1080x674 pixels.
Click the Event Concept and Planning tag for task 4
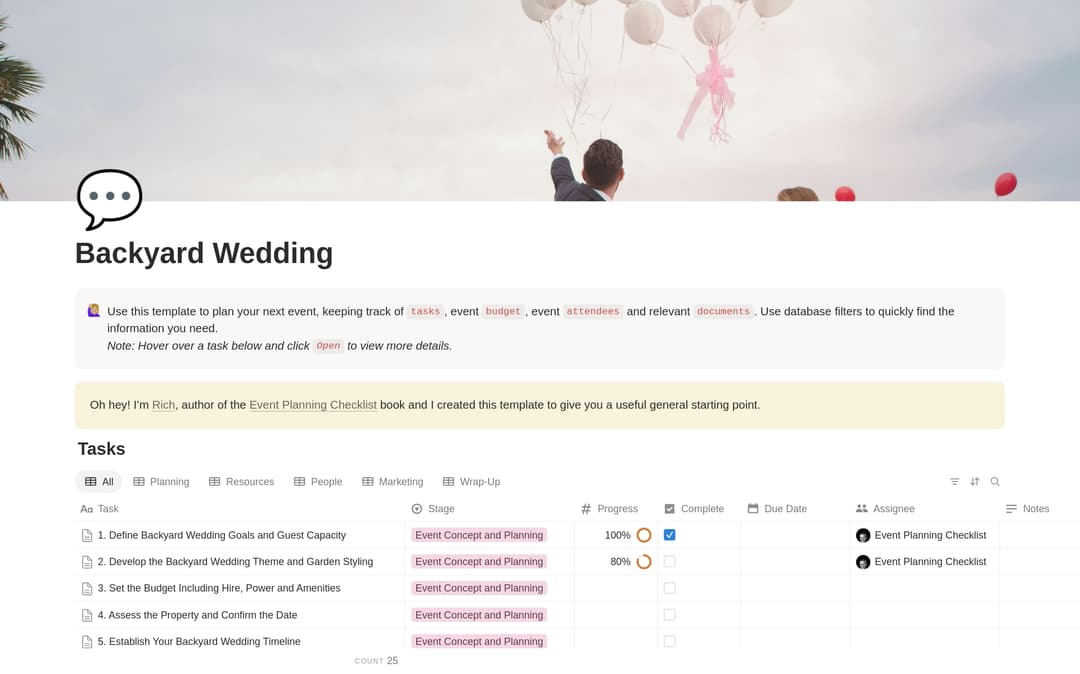tap(479, 615)
